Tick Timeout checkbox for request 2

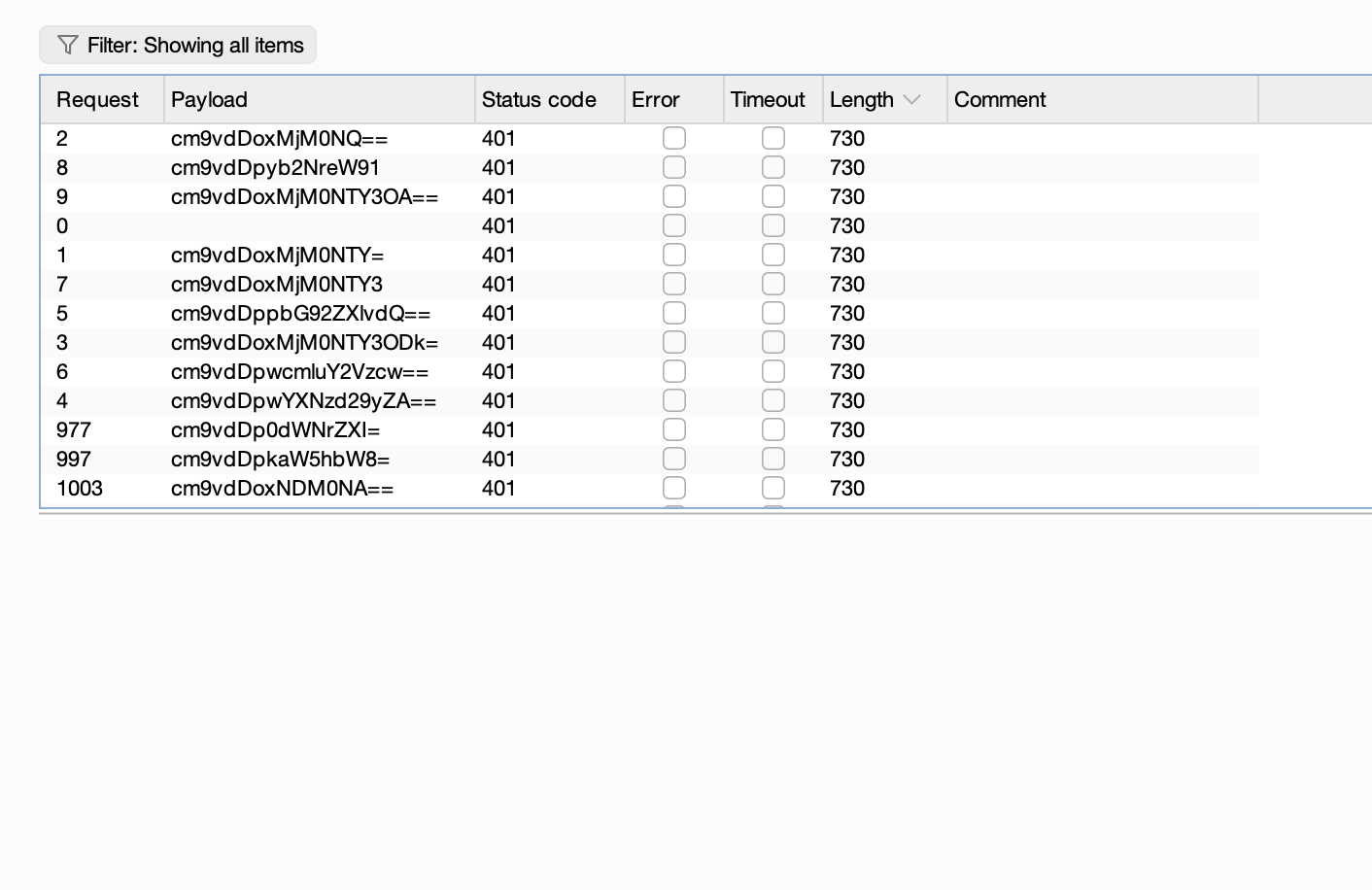pyautogui.click(x=773, y=138)
